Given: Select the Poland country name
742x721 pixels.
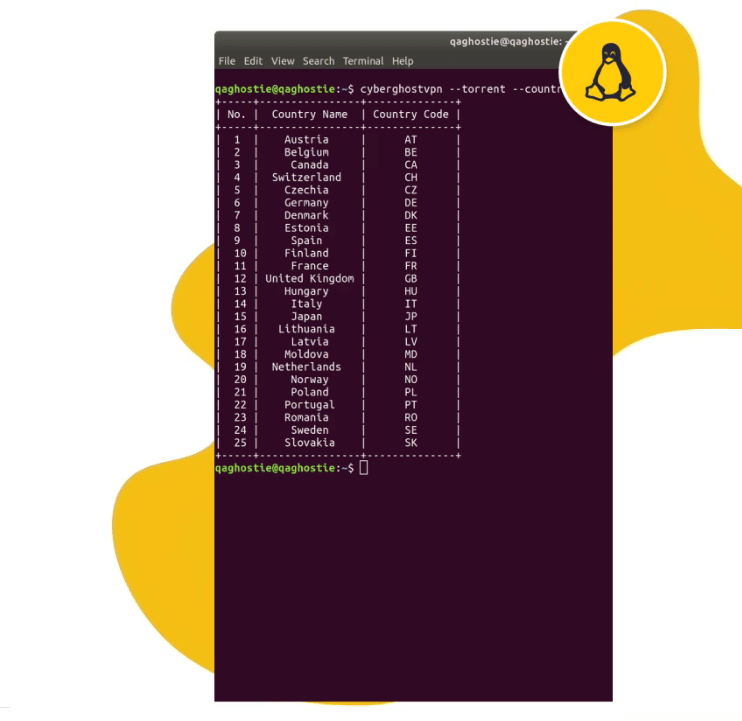Looking at the screenshot, I should click(x=309, y=392).
